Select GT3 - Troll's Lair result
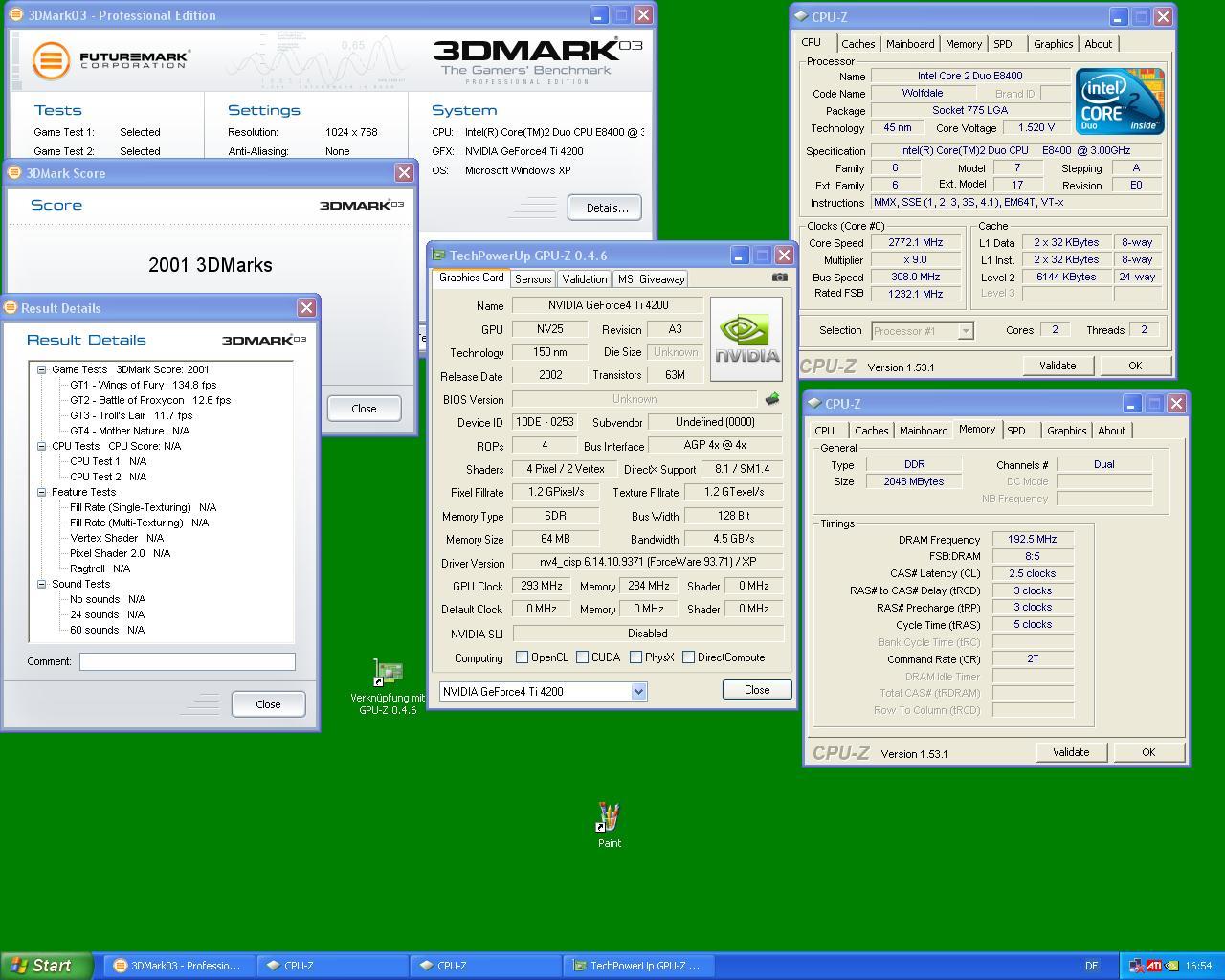This screenshot has width=1225, height=980. [x=131, y=415]
